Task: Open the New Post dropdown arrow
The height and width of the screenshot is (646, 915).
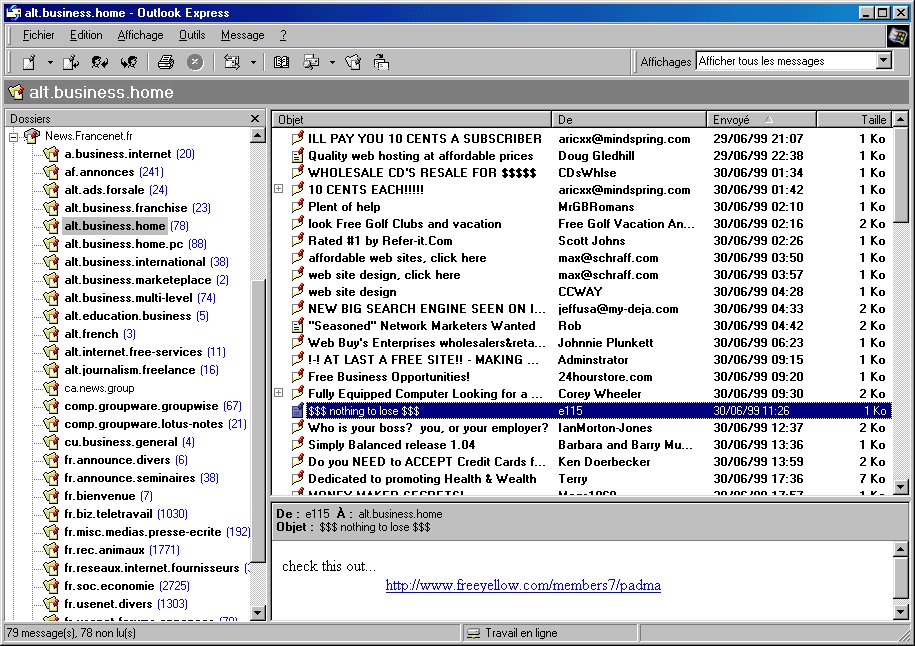Action: (x=50, y=62)
